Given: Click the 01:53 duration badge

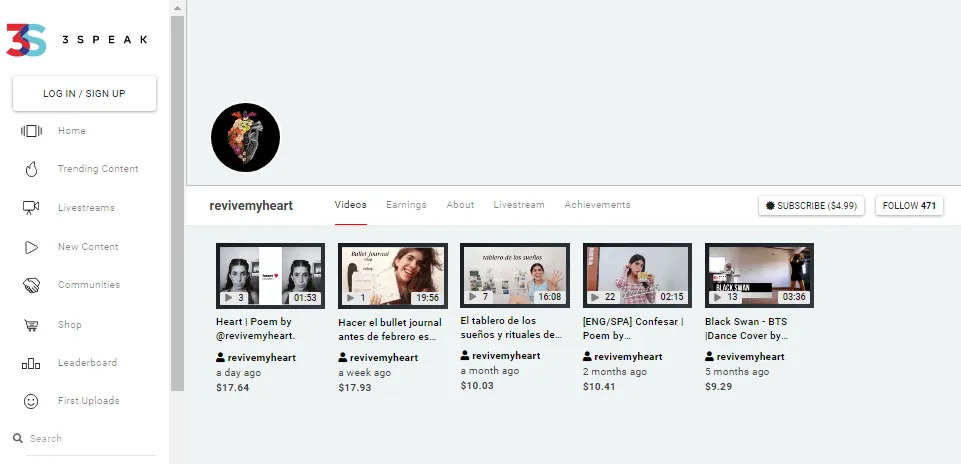Looking at the screenshot, I should click(x=305, y=297).
